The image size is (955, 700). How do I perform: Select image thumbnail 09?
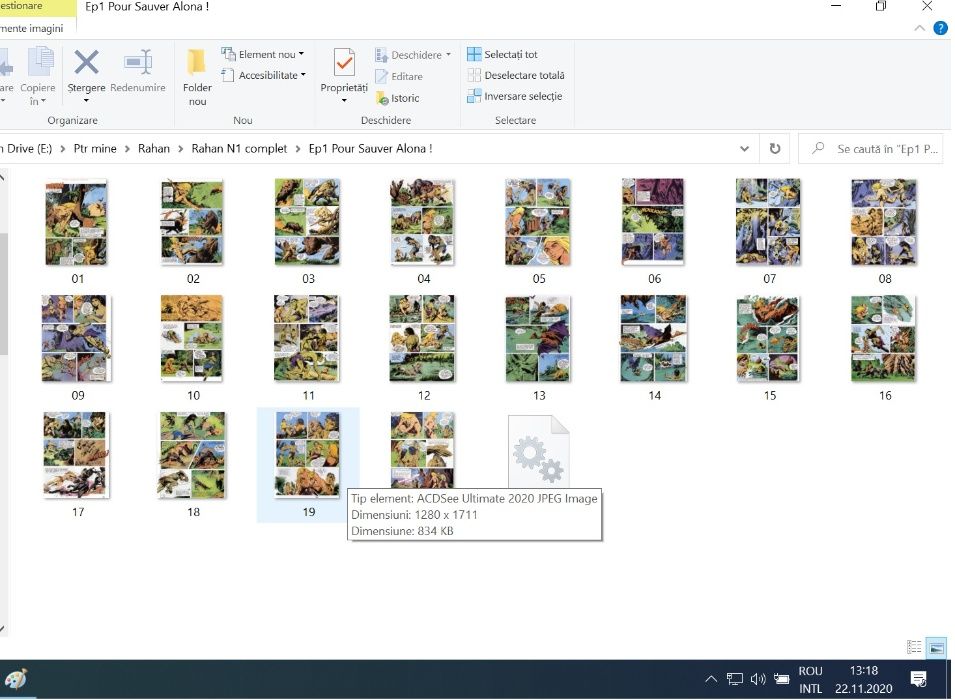pyautogui.click(x=77, y=339)
